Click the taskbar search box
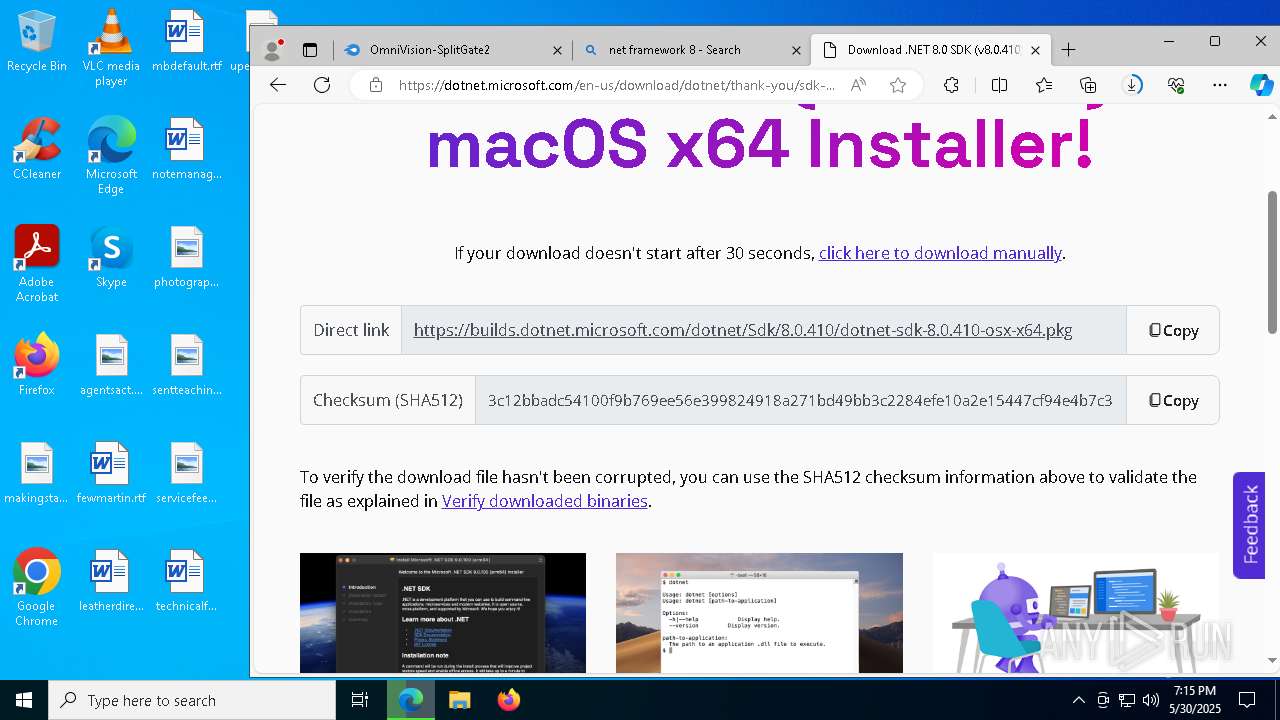This screenshot has height=720, width=1280. [192, 700]
